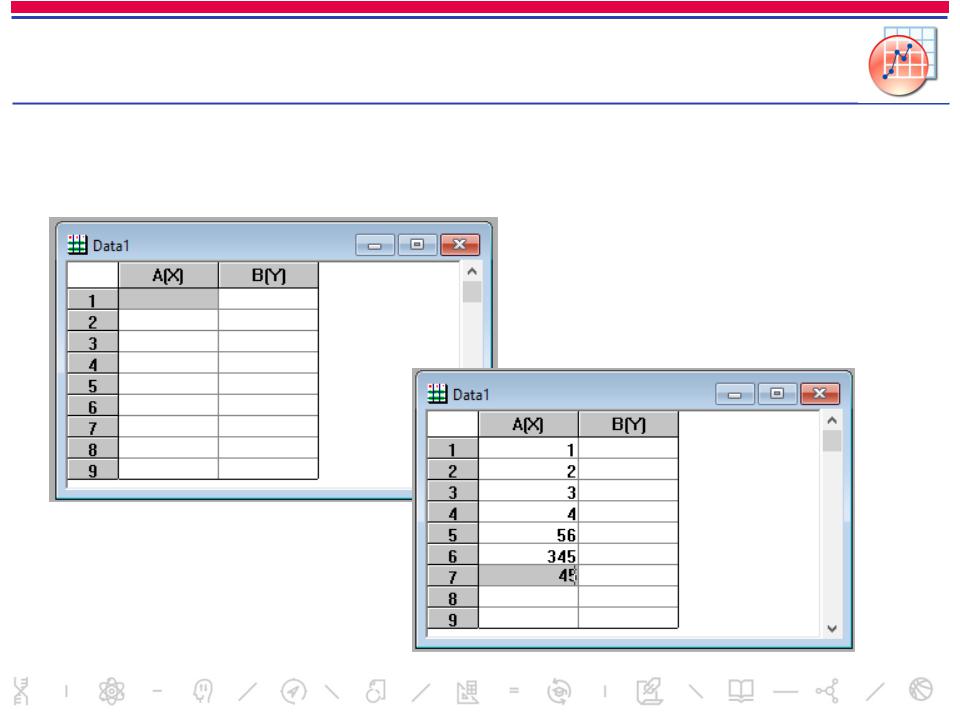Viewport: 960px width, 713px height.
Task: Click the title bar text of the filled Data1 window
Action: (471, 395)
